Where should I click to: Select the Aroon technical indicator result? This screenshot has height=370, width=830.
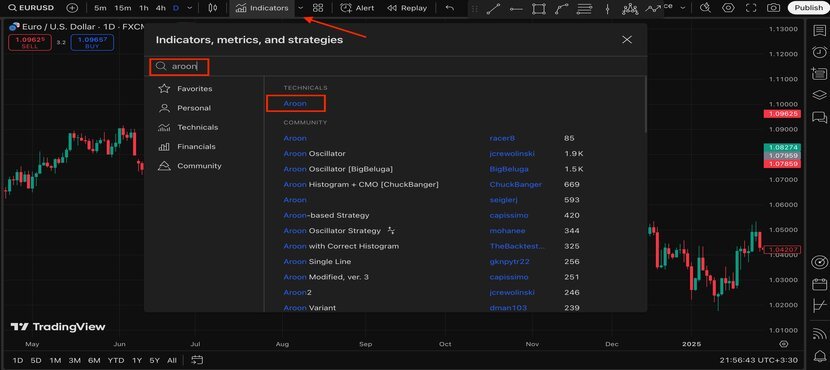coord(295,103)
